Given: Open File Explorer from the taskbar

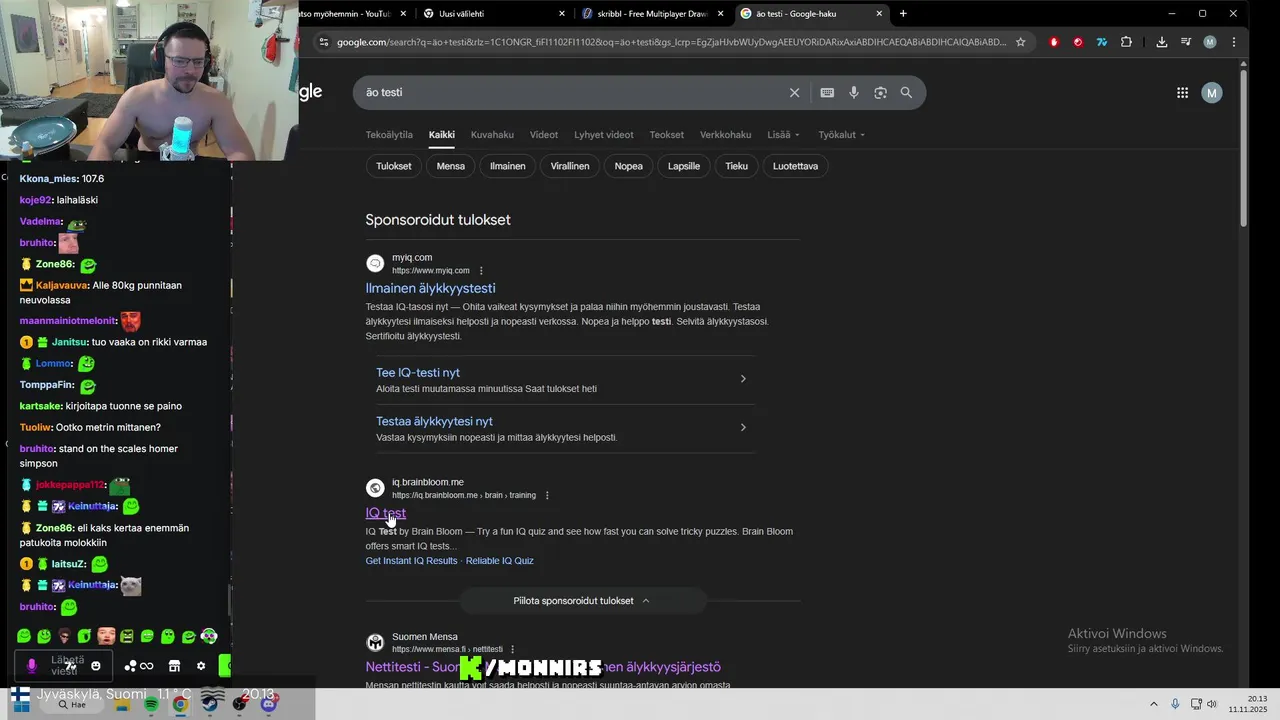Looking at the screenshot, I should point(122,704).
